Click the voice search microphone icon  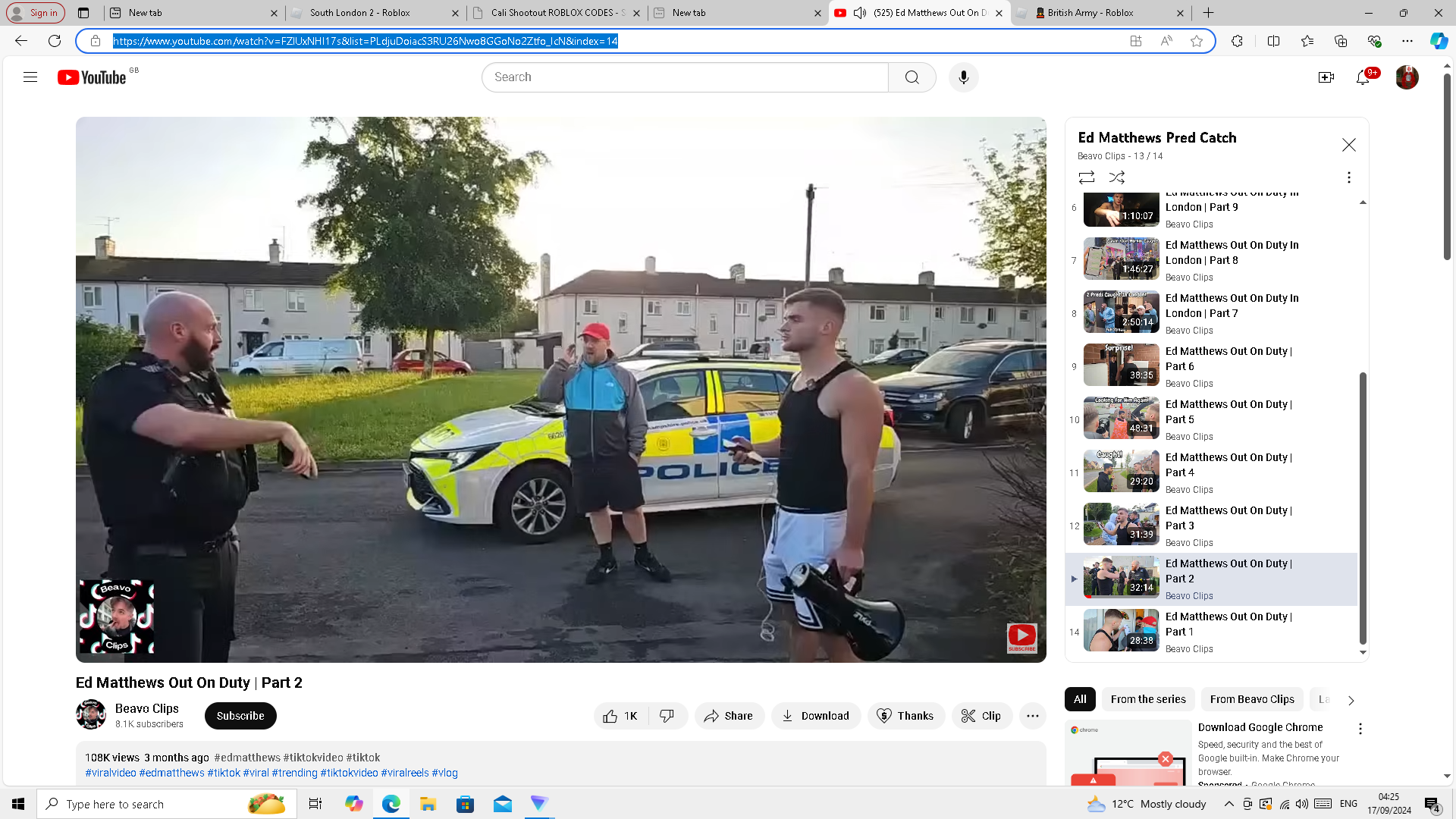pyautogui.click(x=963, y=77)
